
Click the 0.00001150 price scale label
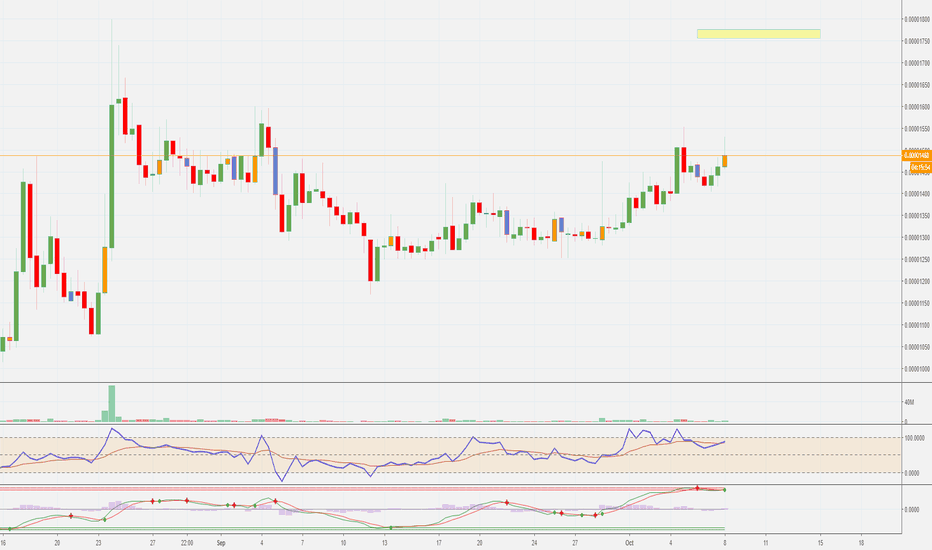click(917, 303)
